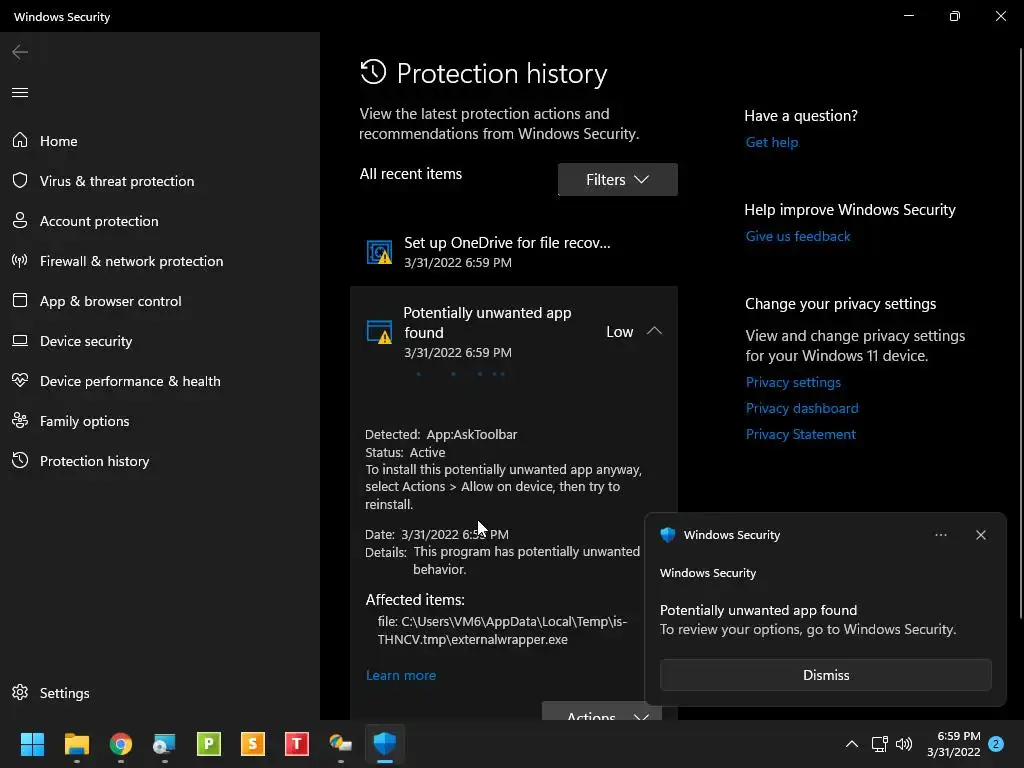Select Device performance & health heart icon
1024x768 pixels.
20,381
